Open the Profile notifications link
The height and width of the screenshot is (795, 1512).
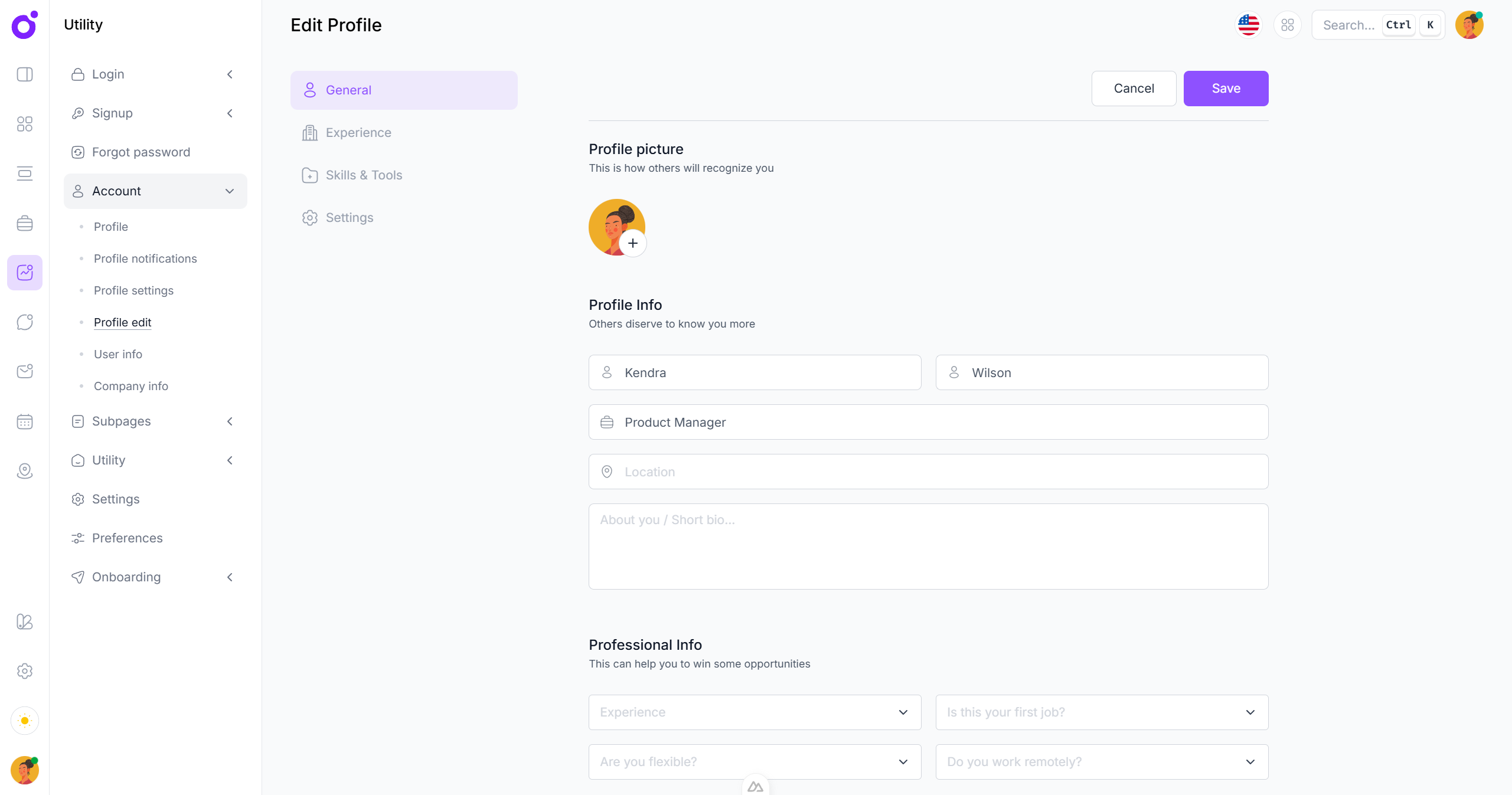pyautogui.click(x=145, y=259)
